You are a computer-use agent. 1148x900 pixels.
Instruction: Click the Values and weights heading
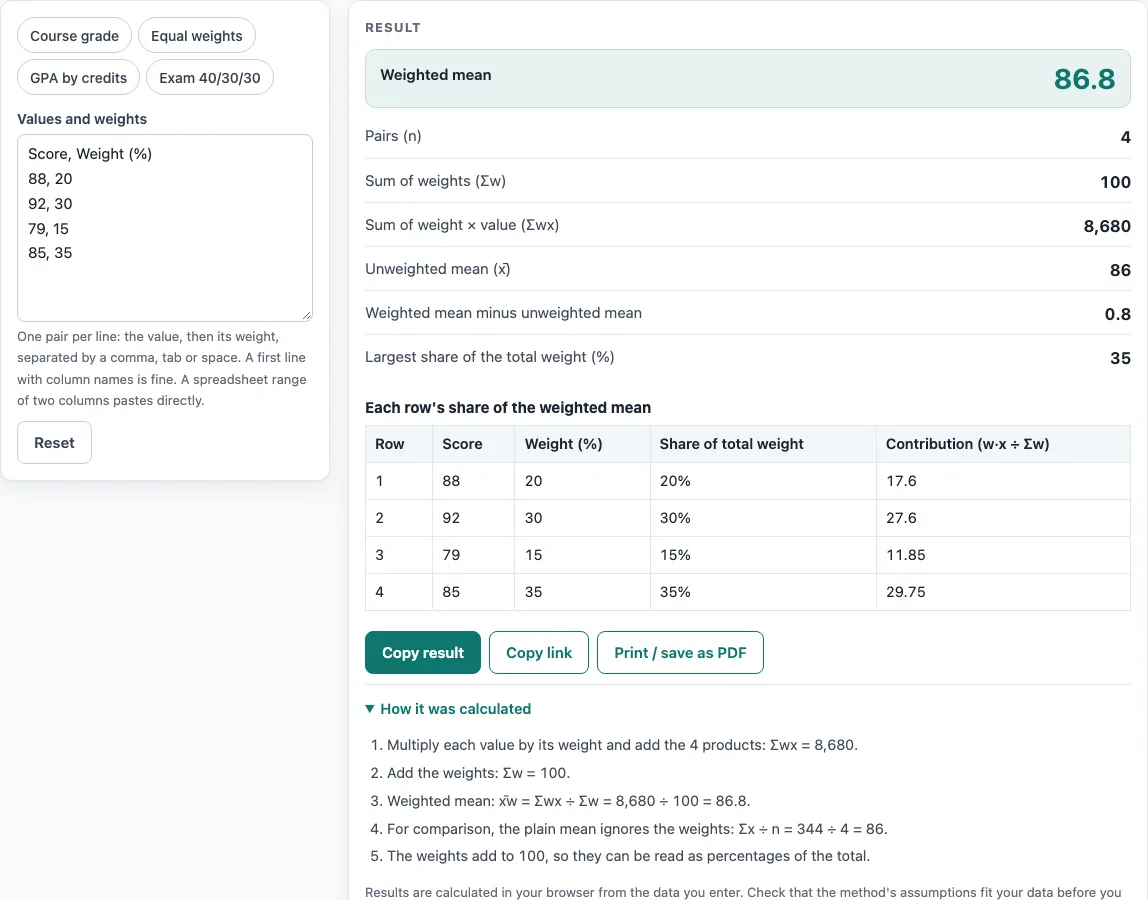(82, 119)
